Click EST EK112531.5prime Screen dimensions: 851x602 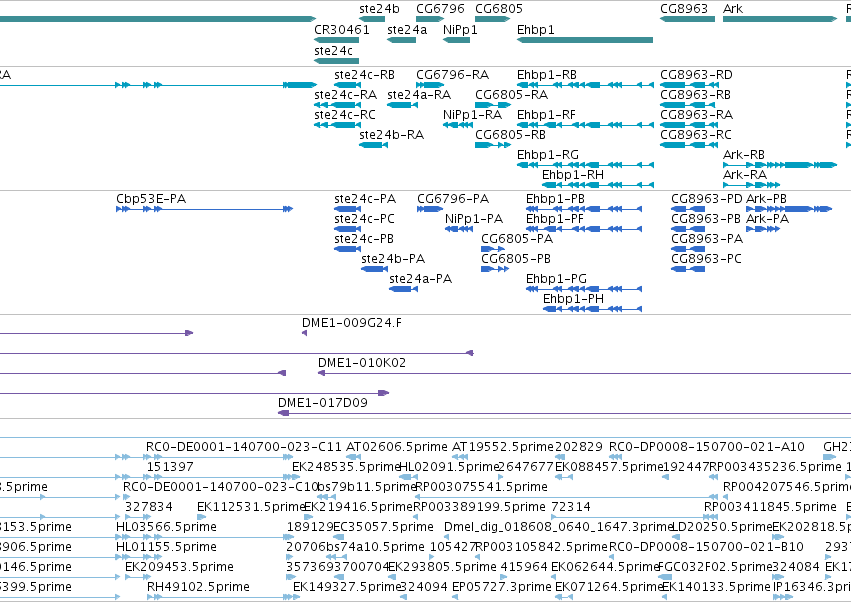click(252, 507)
